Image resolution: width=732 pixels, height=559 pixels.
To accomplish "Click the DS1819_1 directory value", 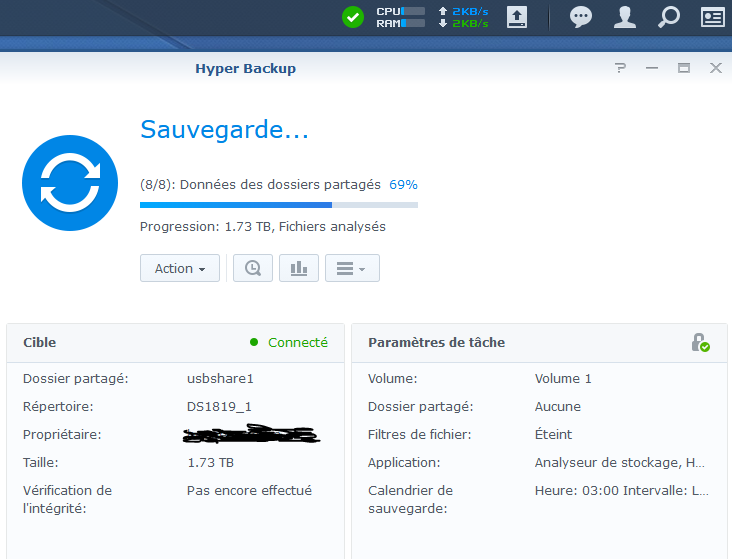I will 219,406.
